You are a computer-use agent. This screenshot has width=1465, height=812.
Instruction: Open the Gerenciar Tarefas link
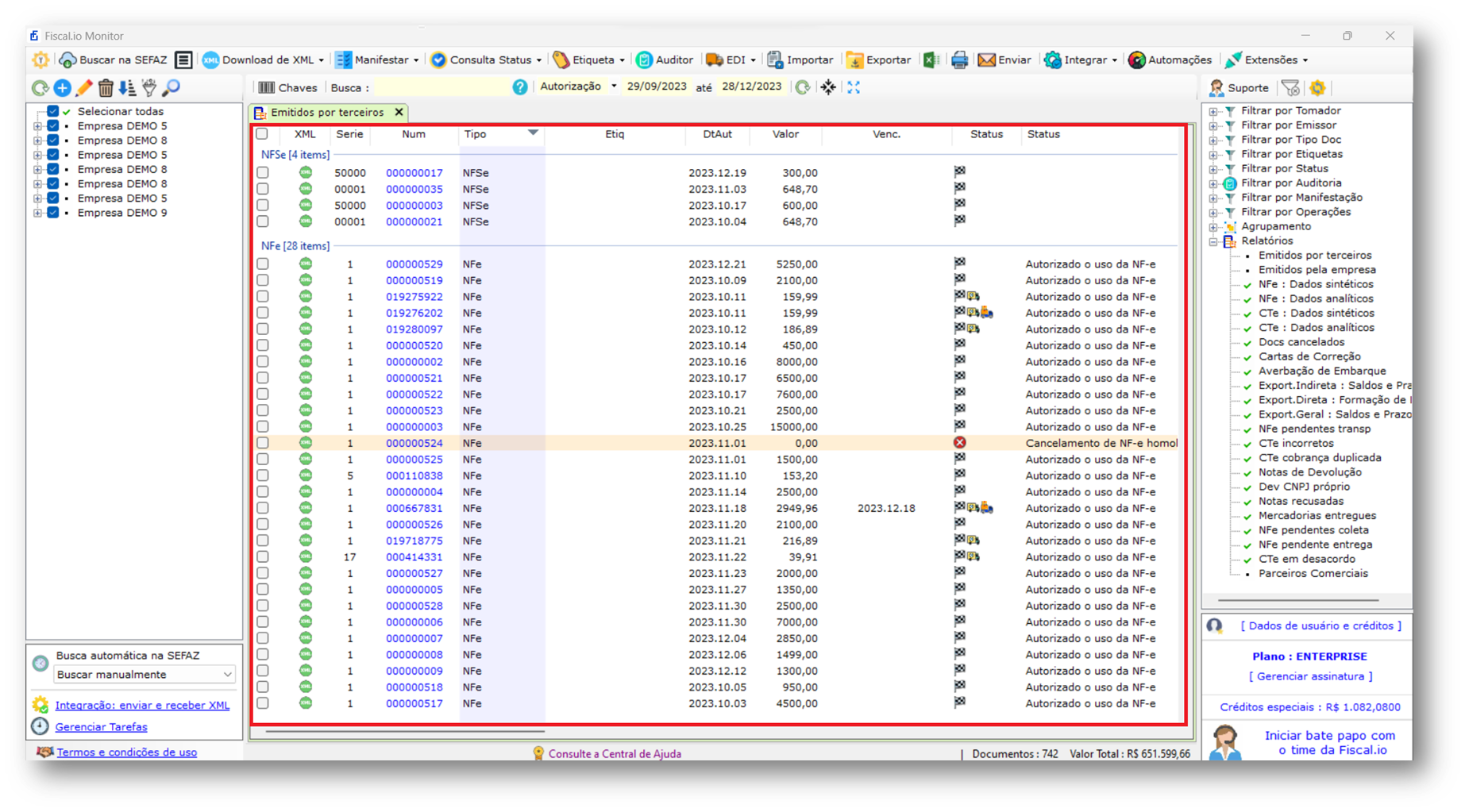point(101,727)
